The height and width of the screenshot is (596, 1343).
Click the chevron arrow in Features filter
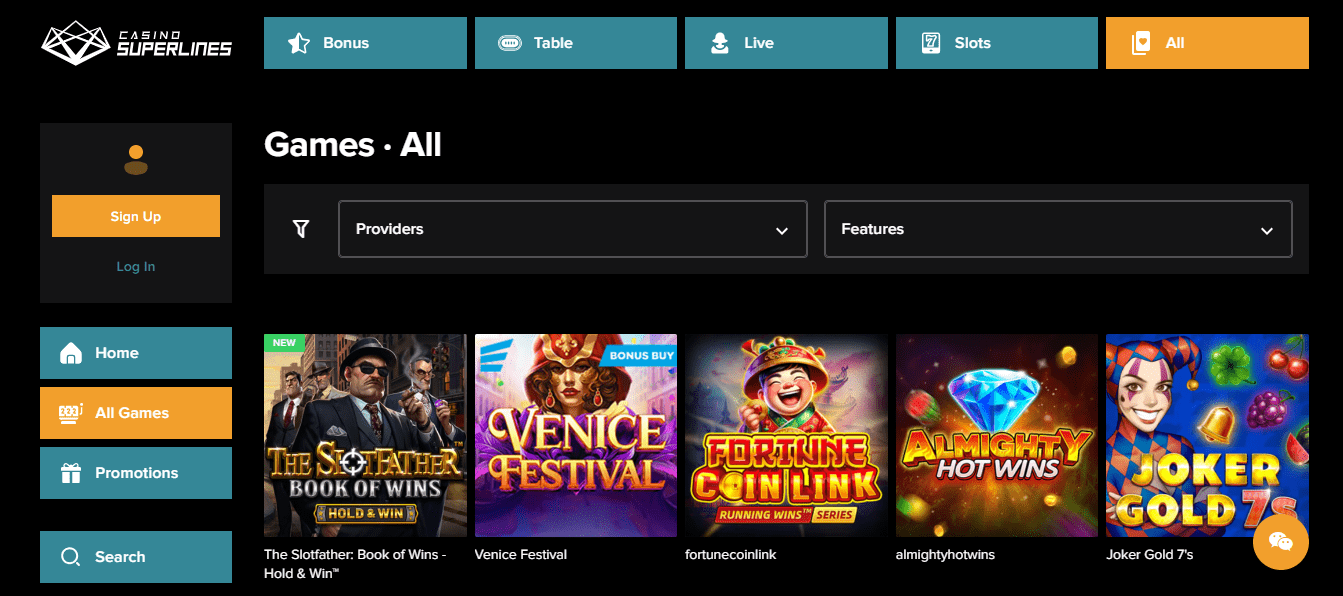point(1266,230)
